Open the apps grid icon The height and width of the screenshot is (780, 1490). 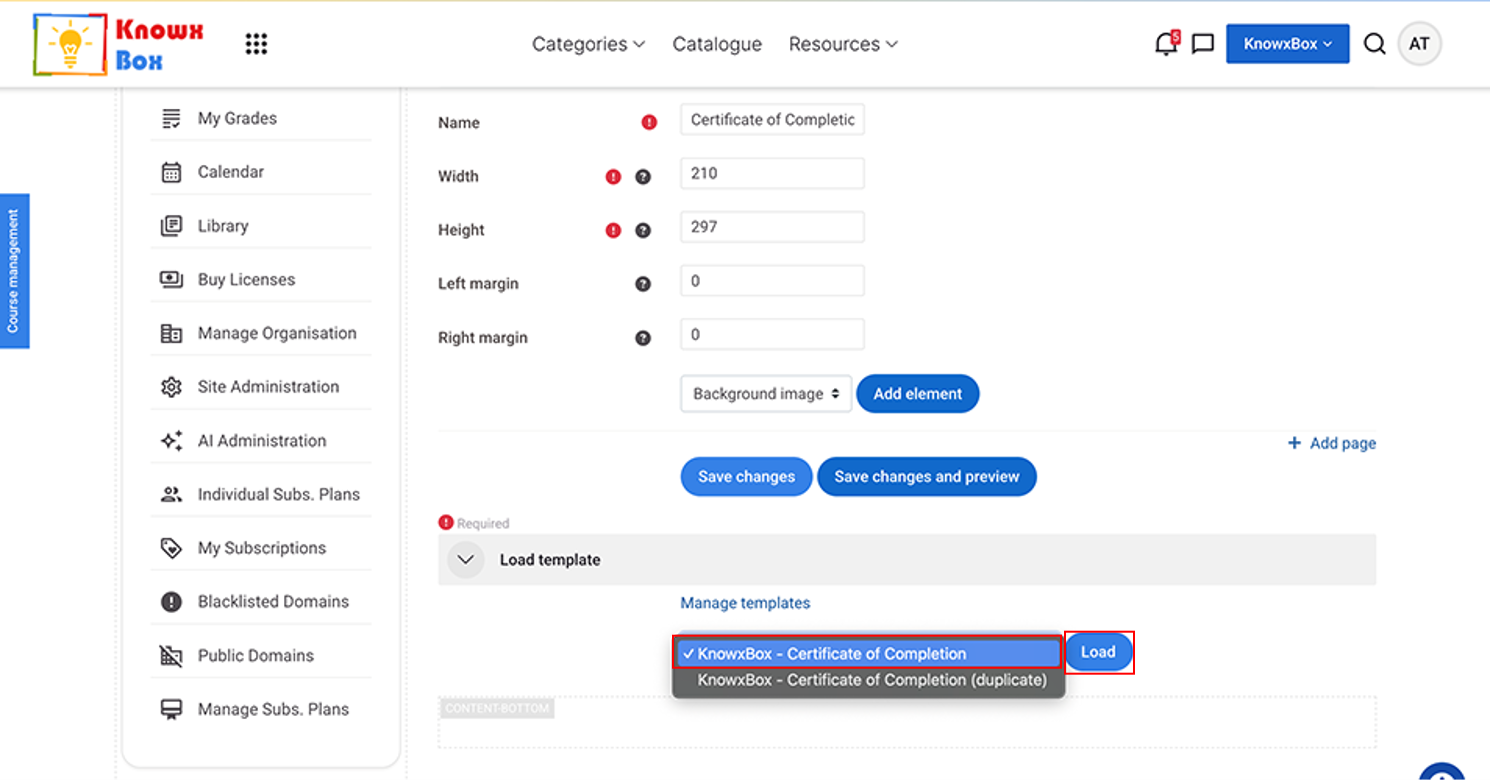pyautogui.click(x=256, y=44)
